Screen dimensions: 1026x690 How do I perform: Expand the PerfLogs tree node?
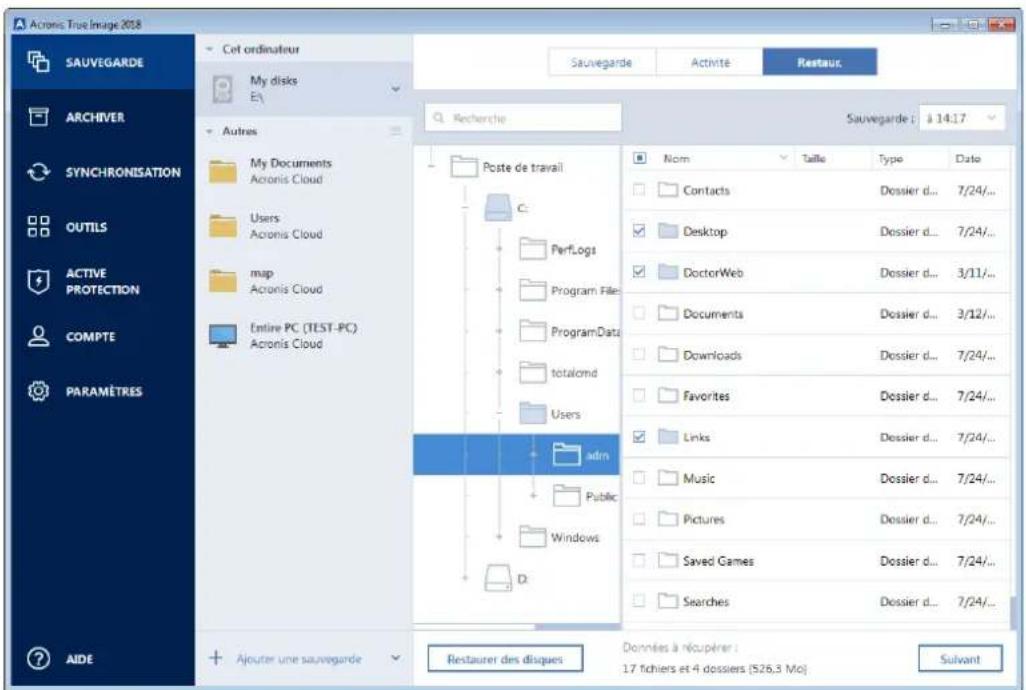499,249
